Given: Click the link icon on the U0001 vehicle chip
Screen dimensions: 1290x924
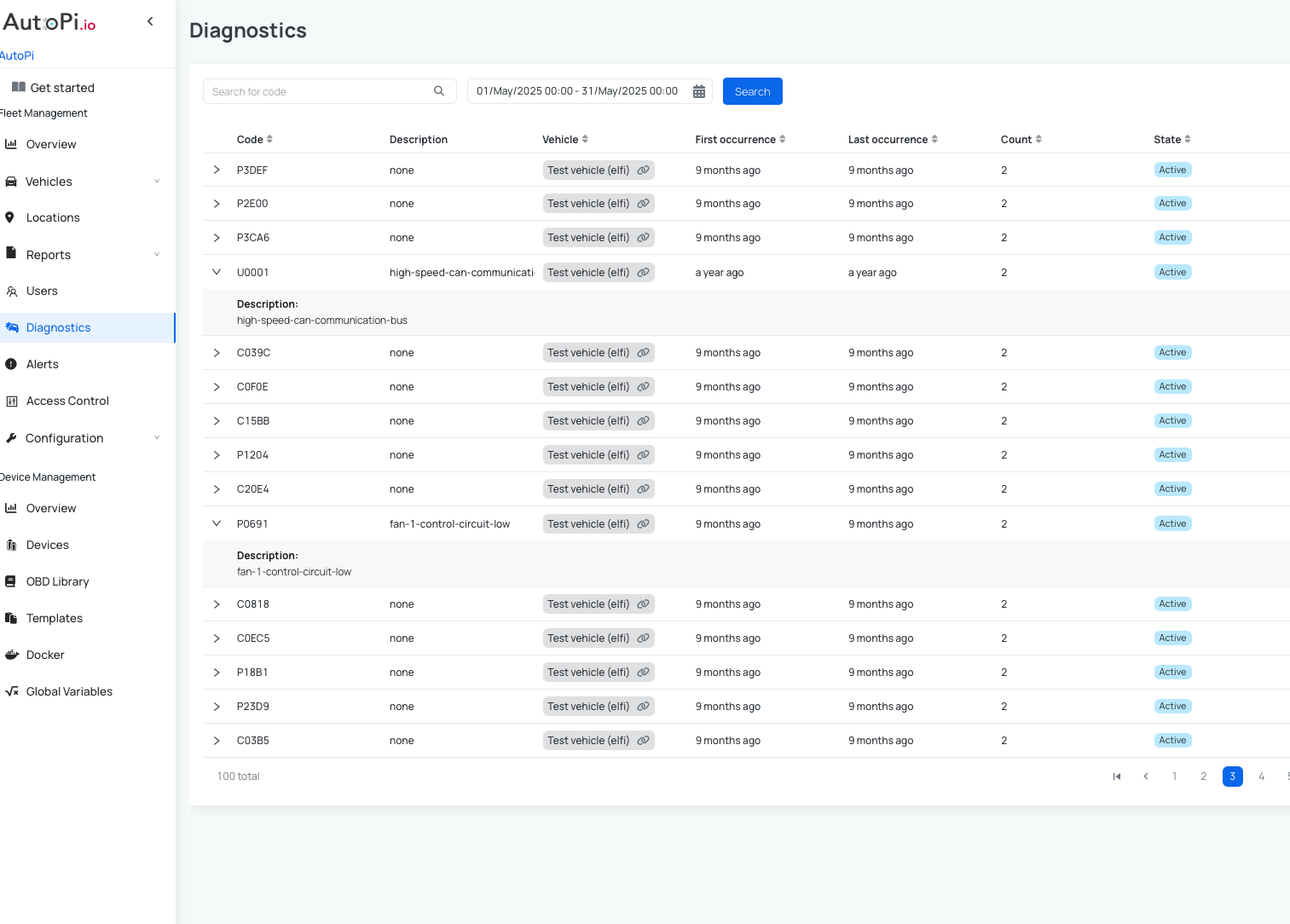Looking at the screenshot, I should [x=643, y=272].
